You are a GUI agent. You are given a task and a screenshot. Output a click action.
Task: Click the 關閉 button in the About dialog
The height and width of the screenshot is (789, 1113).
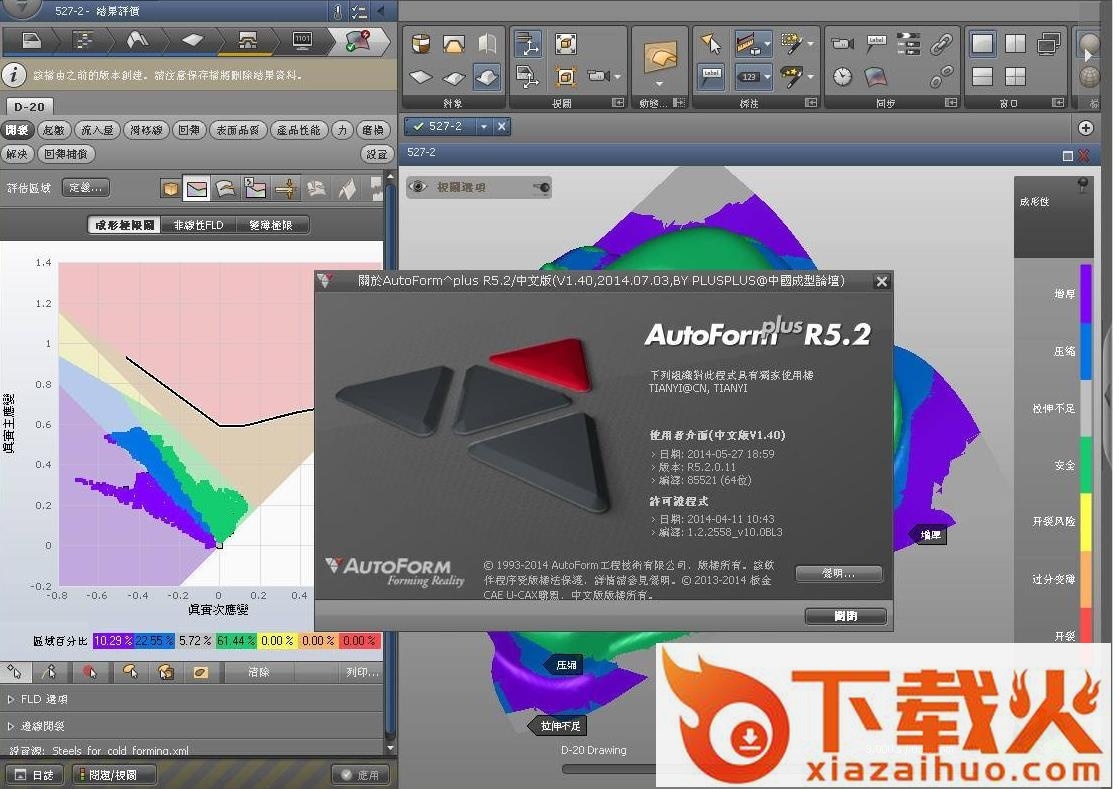point(845,616)
